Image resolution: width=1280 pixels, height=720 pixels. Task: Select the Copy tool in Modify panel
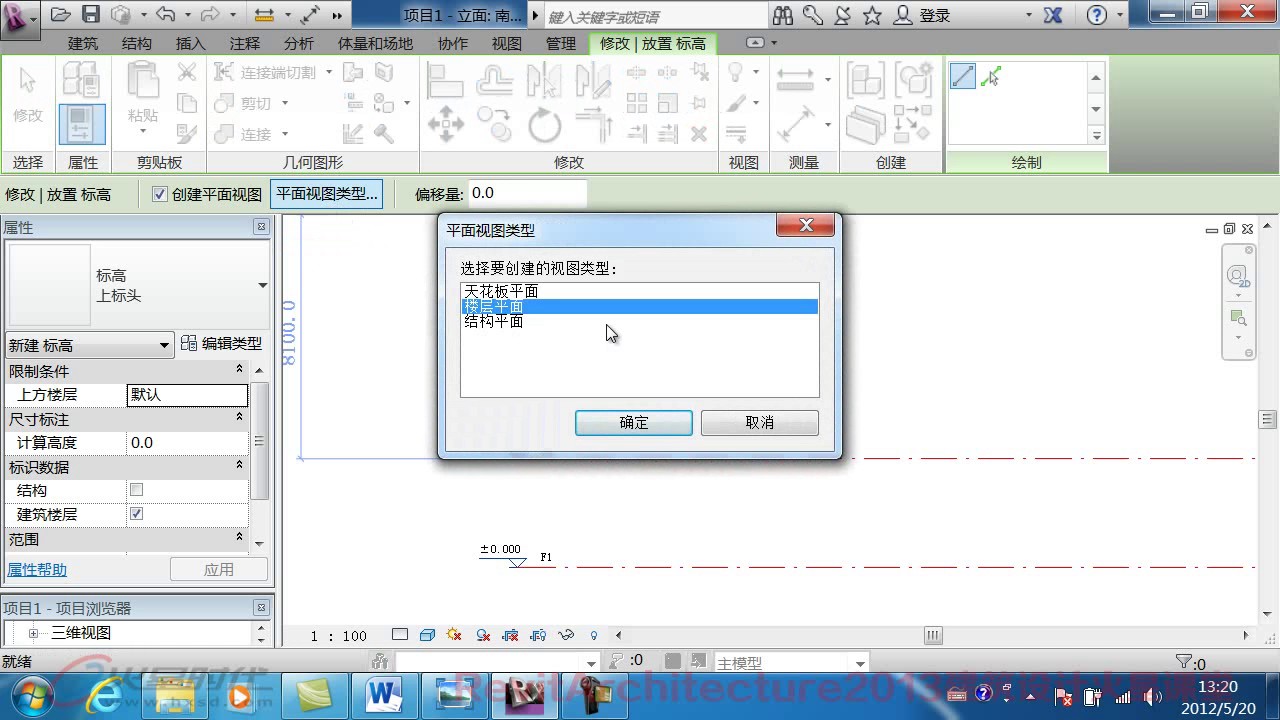pos(495,125)
